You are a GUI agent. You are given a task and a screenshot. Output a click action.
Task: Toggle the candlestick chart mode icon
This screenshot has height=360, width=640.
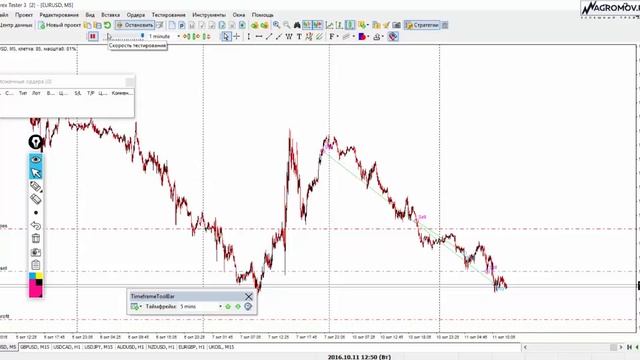coord(350,25)
